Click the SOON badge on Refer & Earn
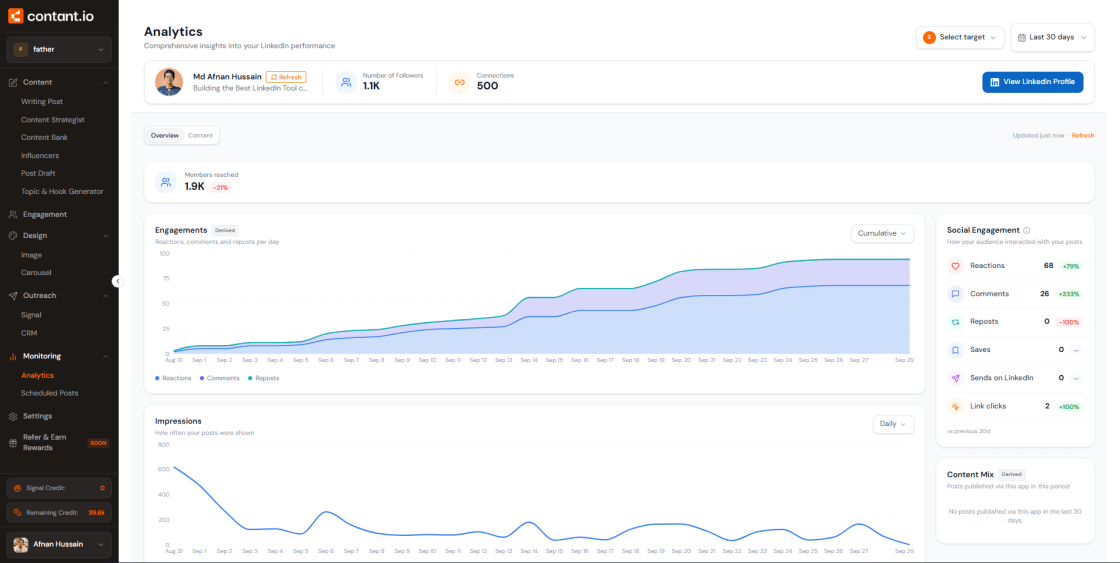Screen dimensions: 1120x563 pyautogui.click(x=98, y=443)
